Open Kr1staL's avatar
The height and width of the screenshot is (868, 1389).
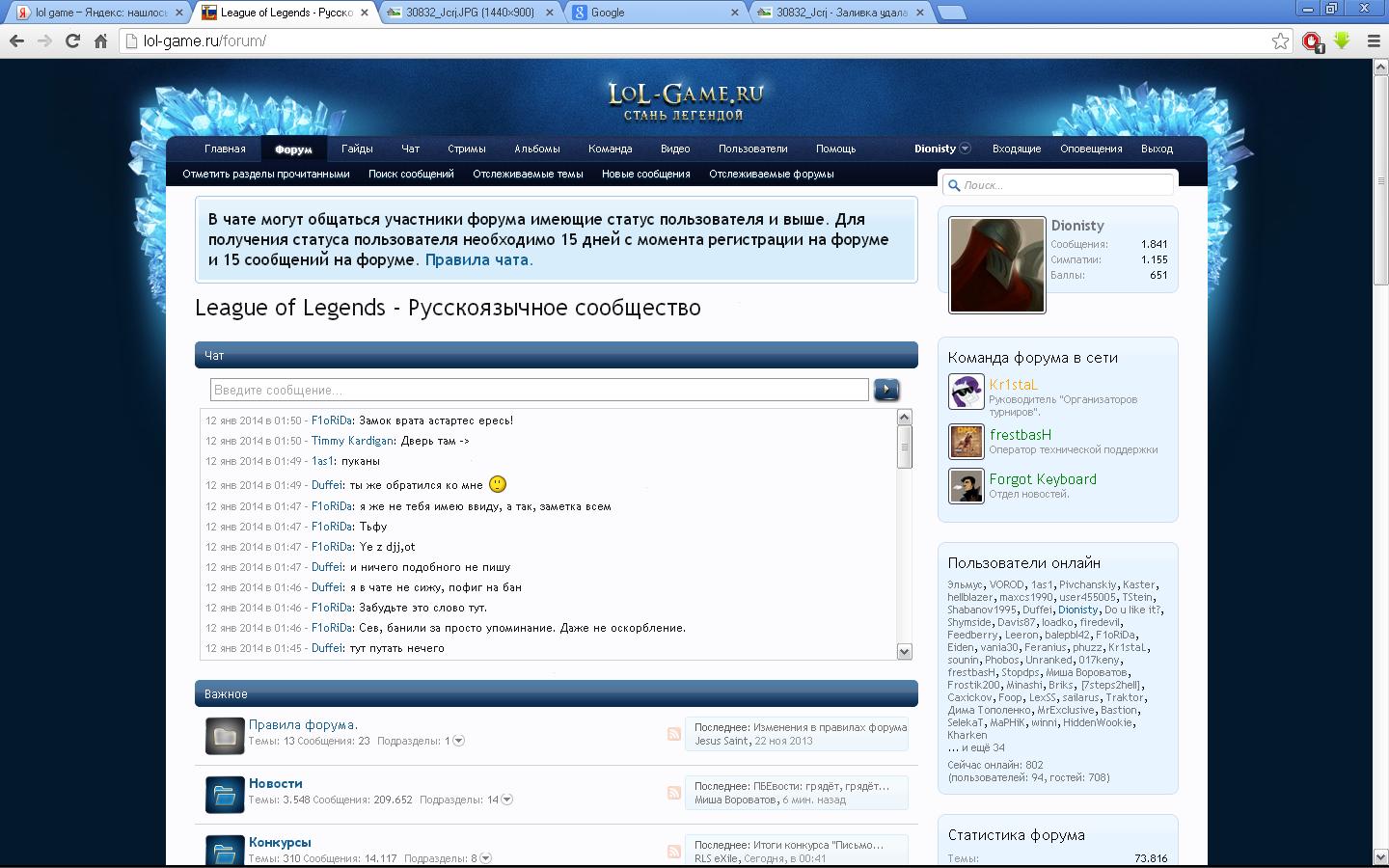click(966, 392)
